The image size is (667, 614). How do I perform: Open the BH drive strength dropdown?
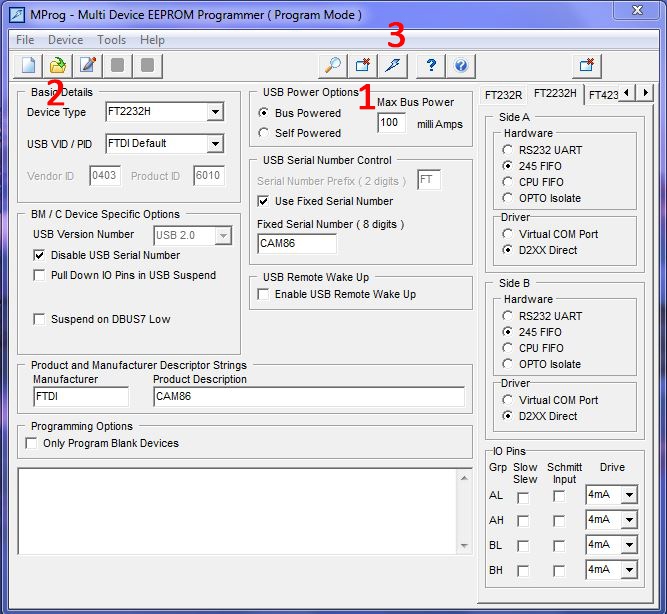click(x=629, y=569)
